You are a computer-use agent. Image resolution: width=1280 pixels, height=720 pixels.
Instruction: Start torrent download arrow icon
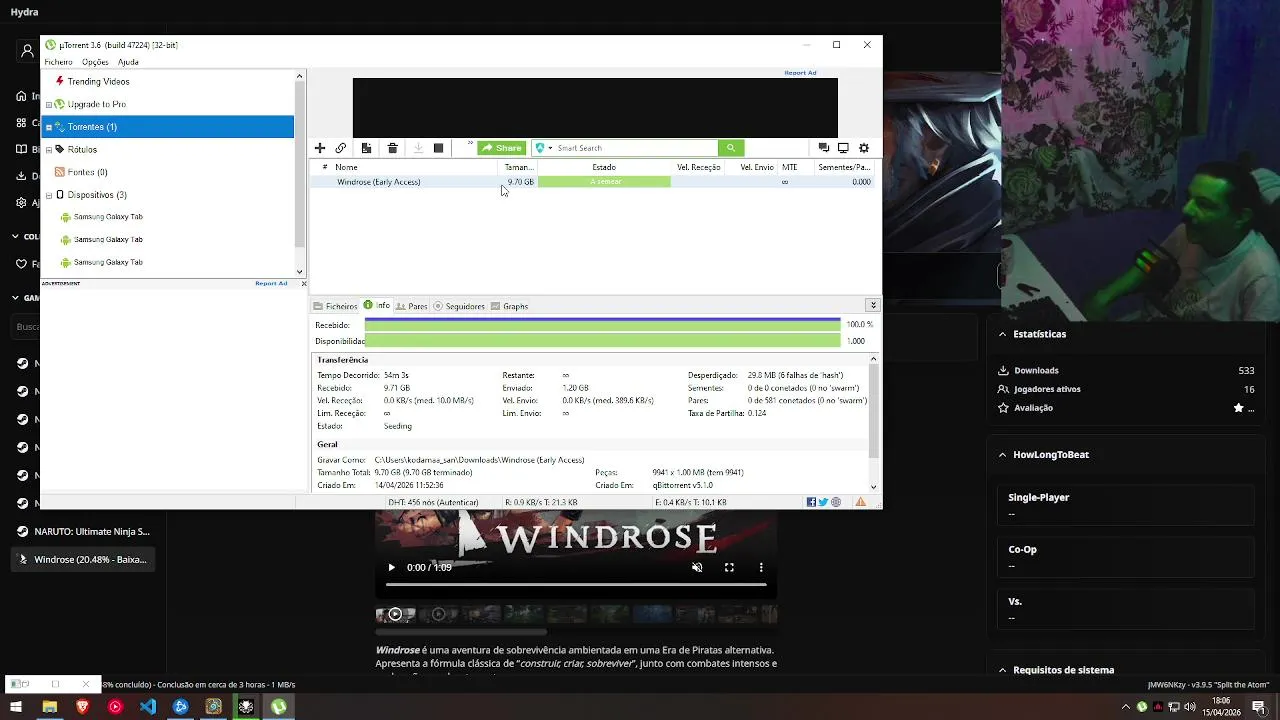click(x=418, y=148)
